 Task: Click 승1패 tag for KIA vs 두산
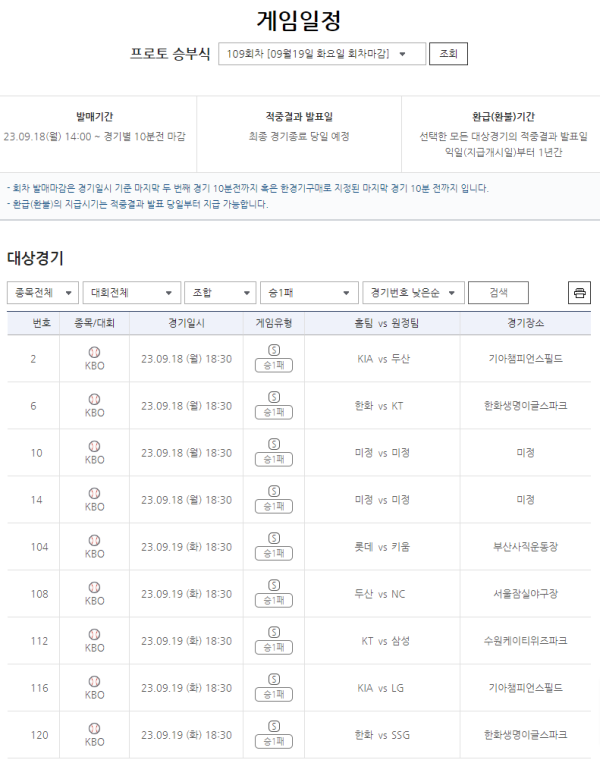274,365
